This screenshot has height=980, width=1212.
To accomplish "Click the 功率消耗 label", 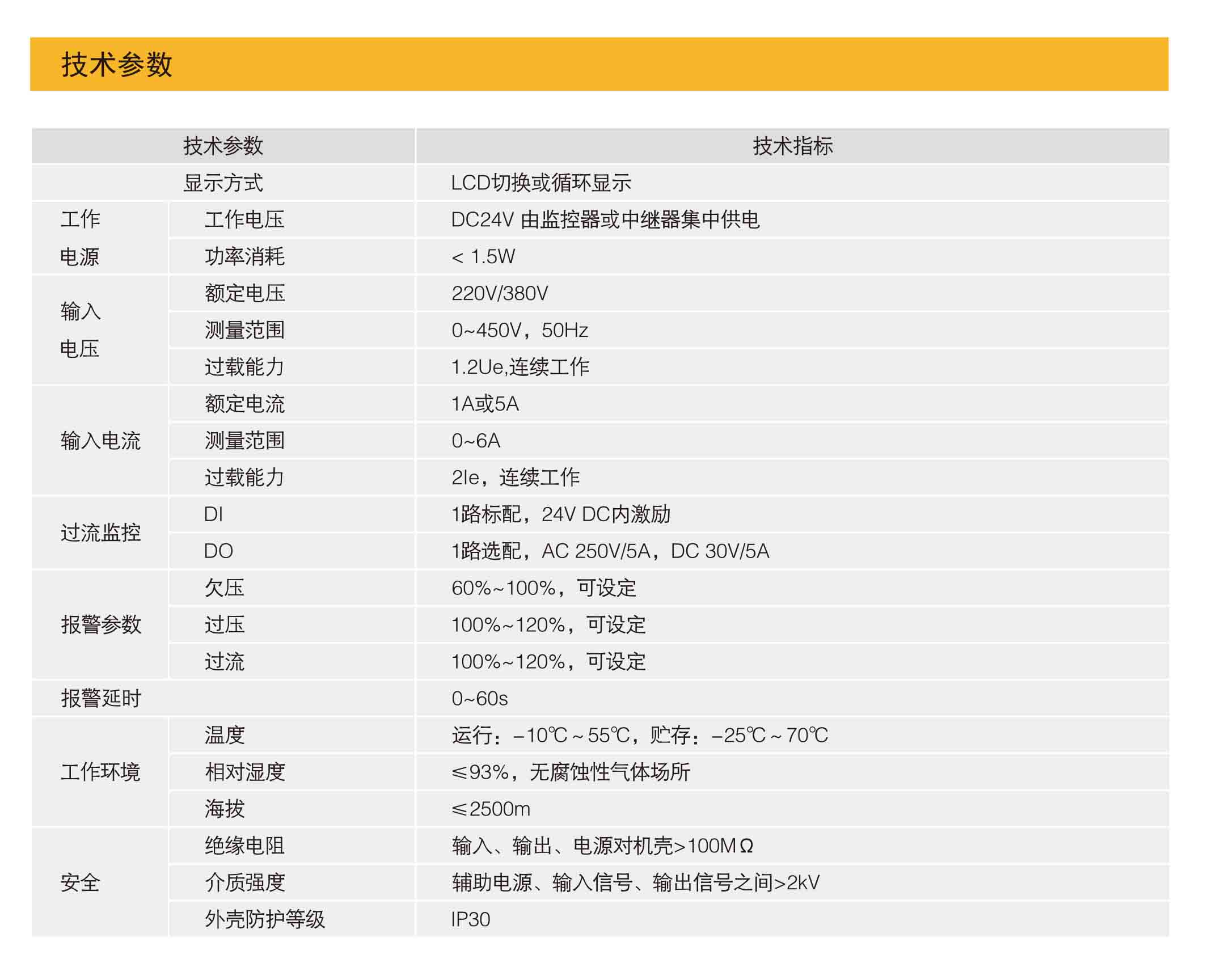I will tap(244, 256).
